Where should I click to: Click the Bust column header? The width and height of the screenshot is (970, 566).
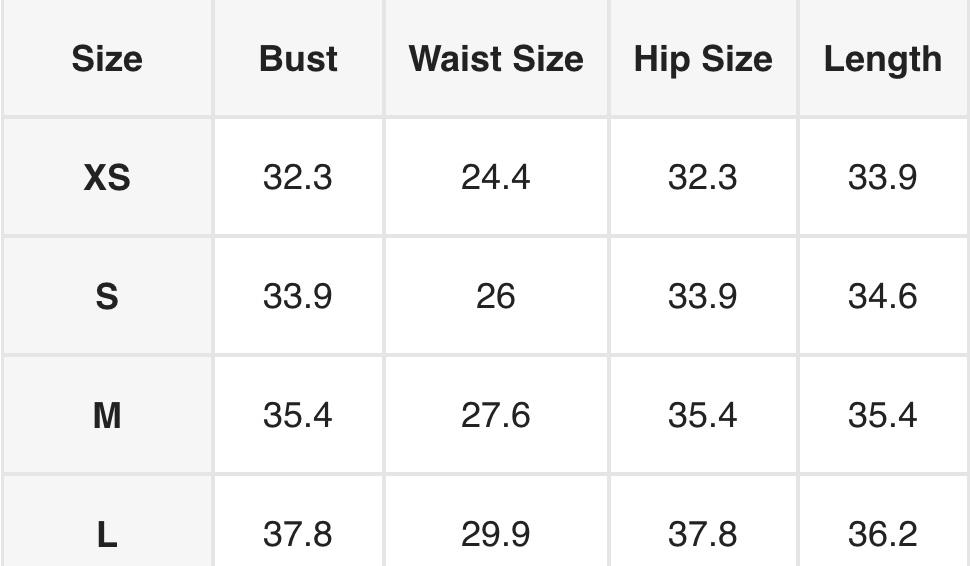coord(298,59)
